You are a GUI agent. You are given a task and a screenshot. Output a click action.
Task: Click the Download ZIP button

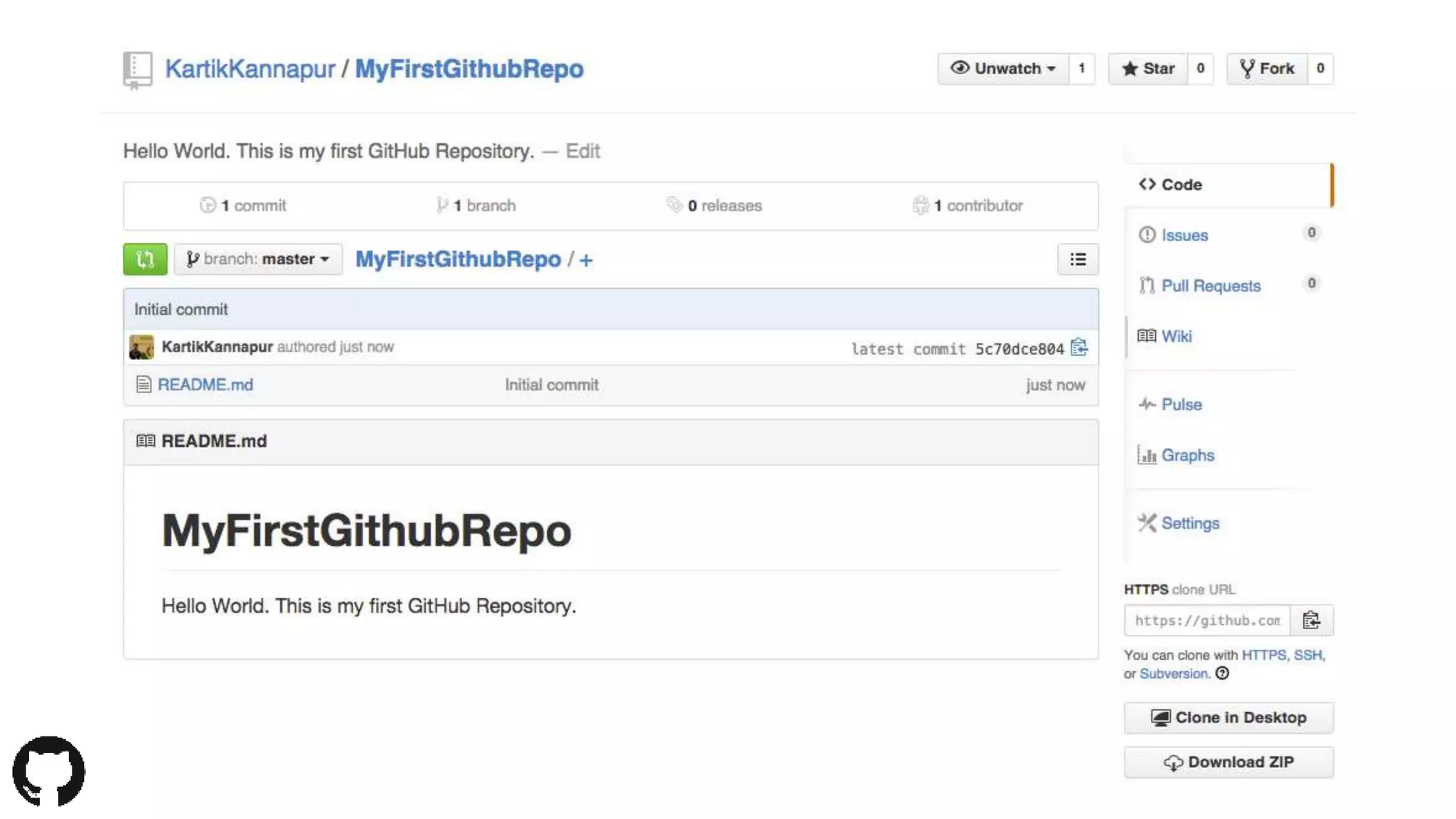1228,762
